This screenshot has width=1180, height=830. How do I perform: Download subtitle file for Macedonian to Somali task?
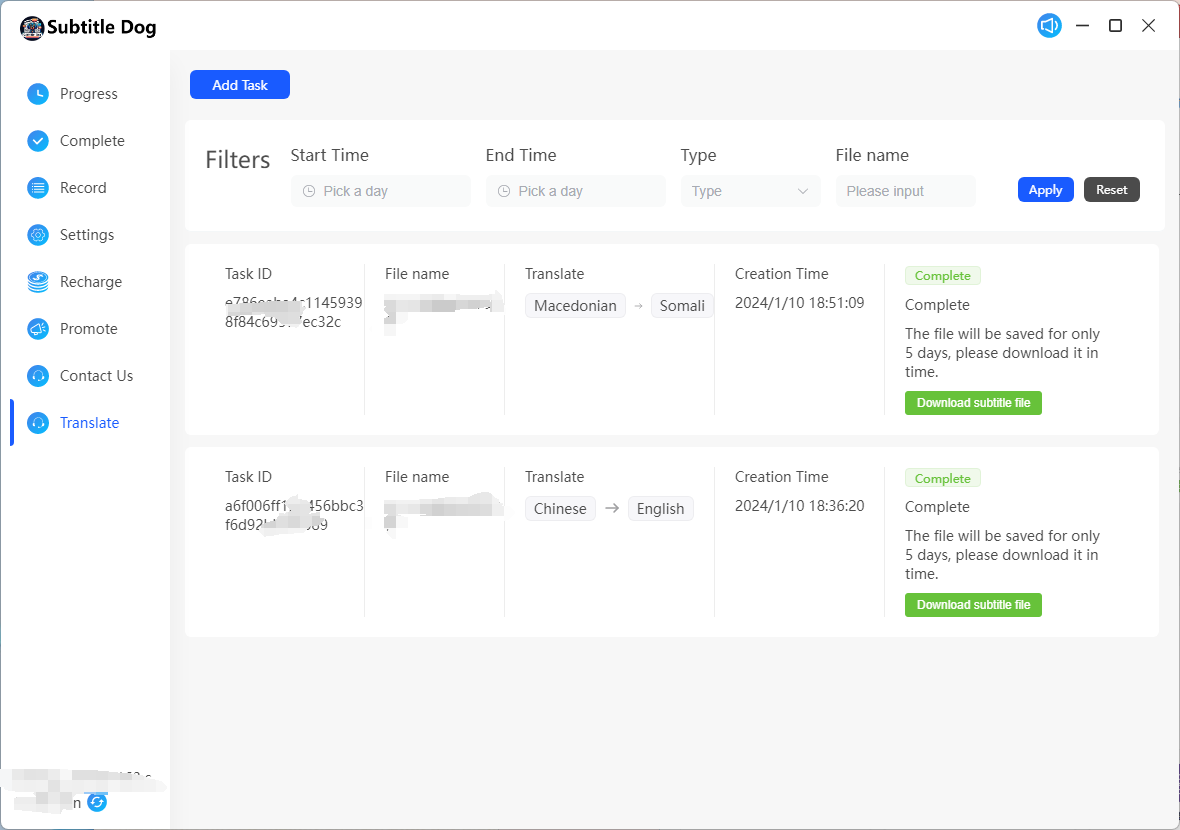tap(973, 403)
